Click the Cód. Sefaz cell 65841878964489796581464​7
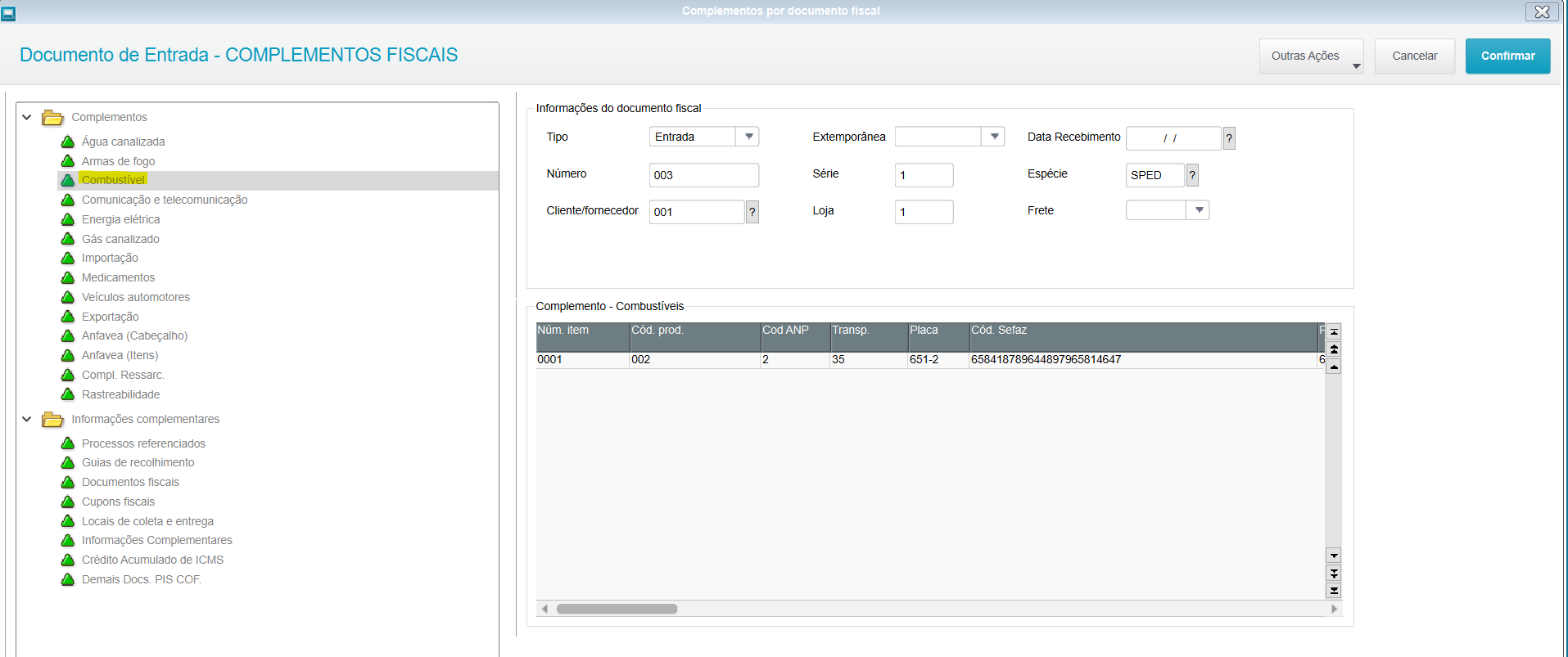 (x=1143, y=360)
